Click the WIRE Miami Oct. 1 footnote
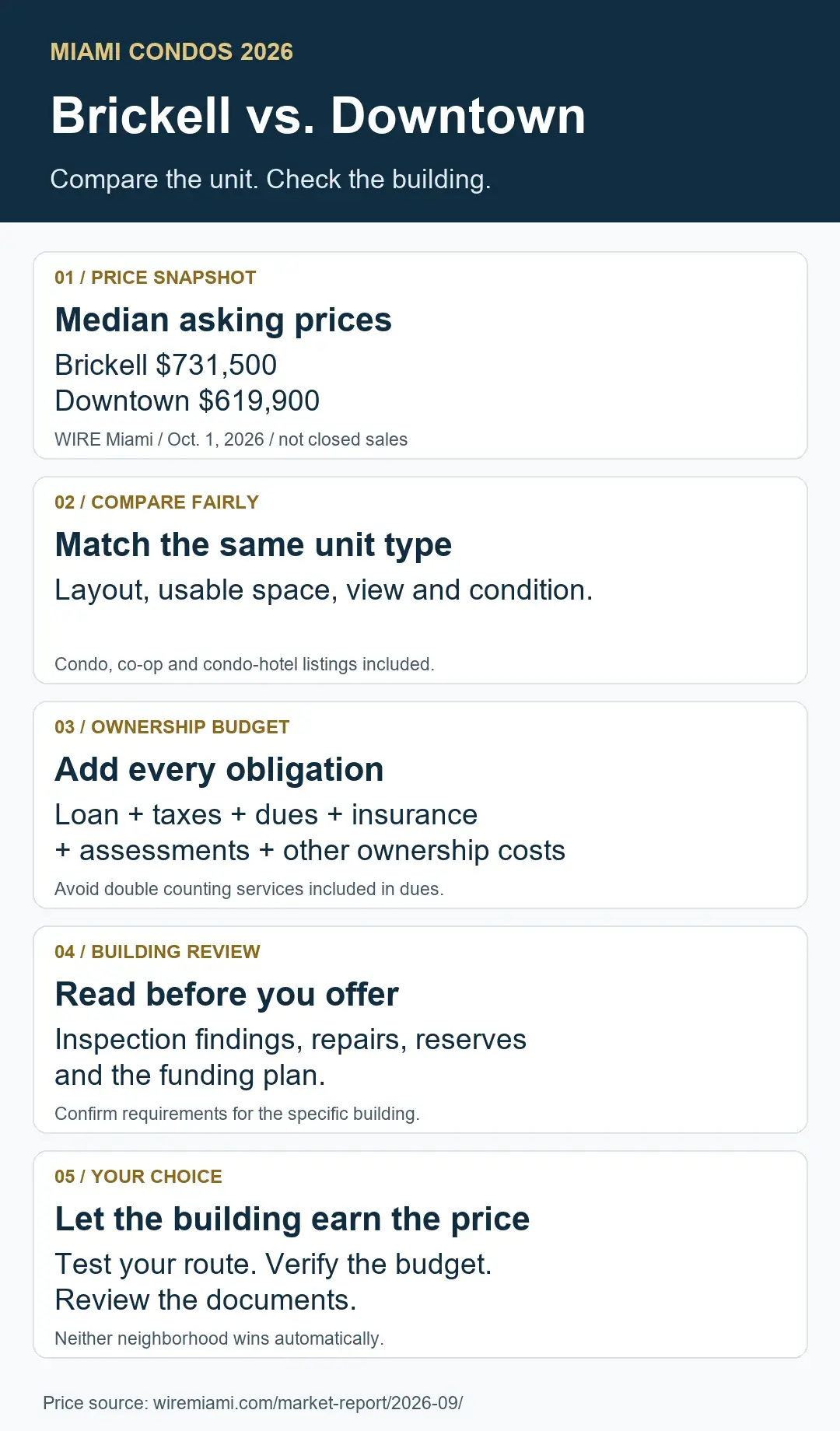 (231, 439)
